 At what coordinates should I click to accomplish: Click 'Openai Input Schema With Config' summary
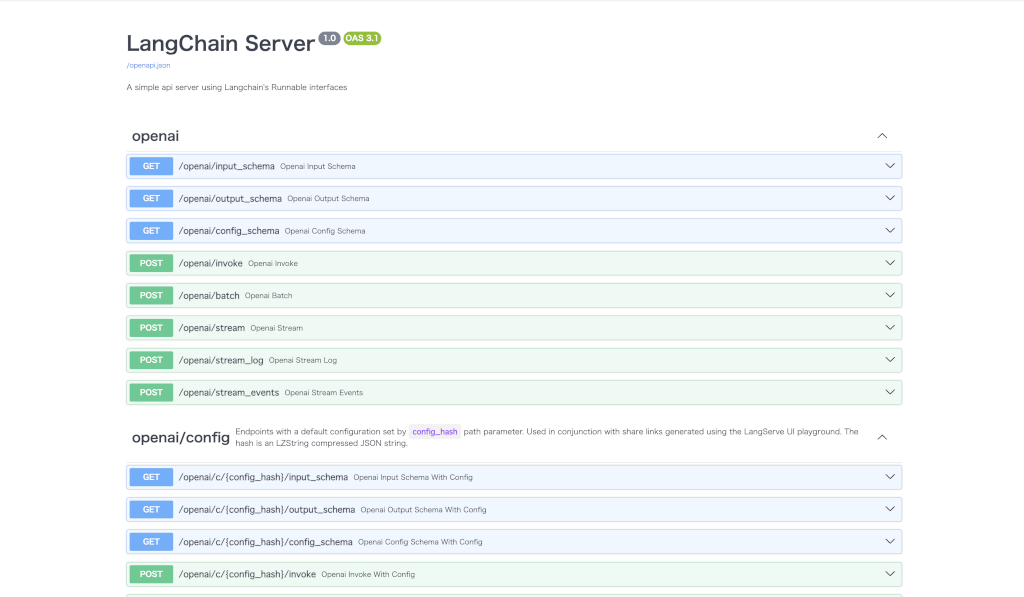point(413,477)
